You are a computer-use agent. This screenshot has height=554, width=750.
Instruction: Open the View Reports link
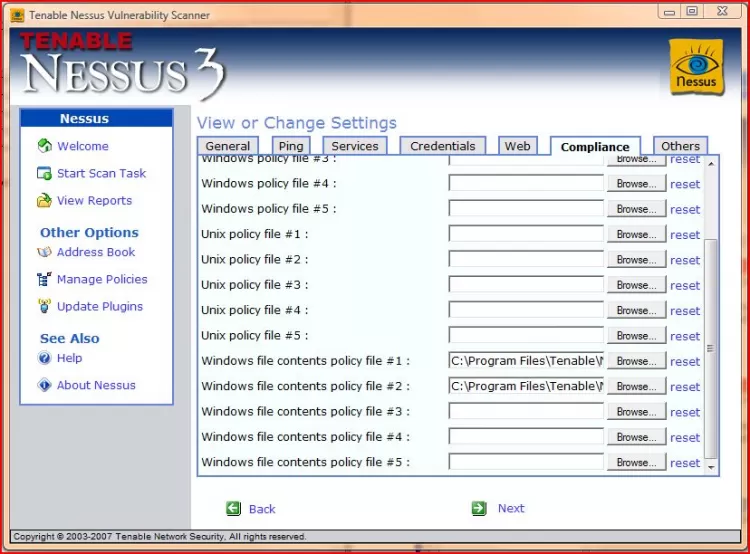pos(94,200)
